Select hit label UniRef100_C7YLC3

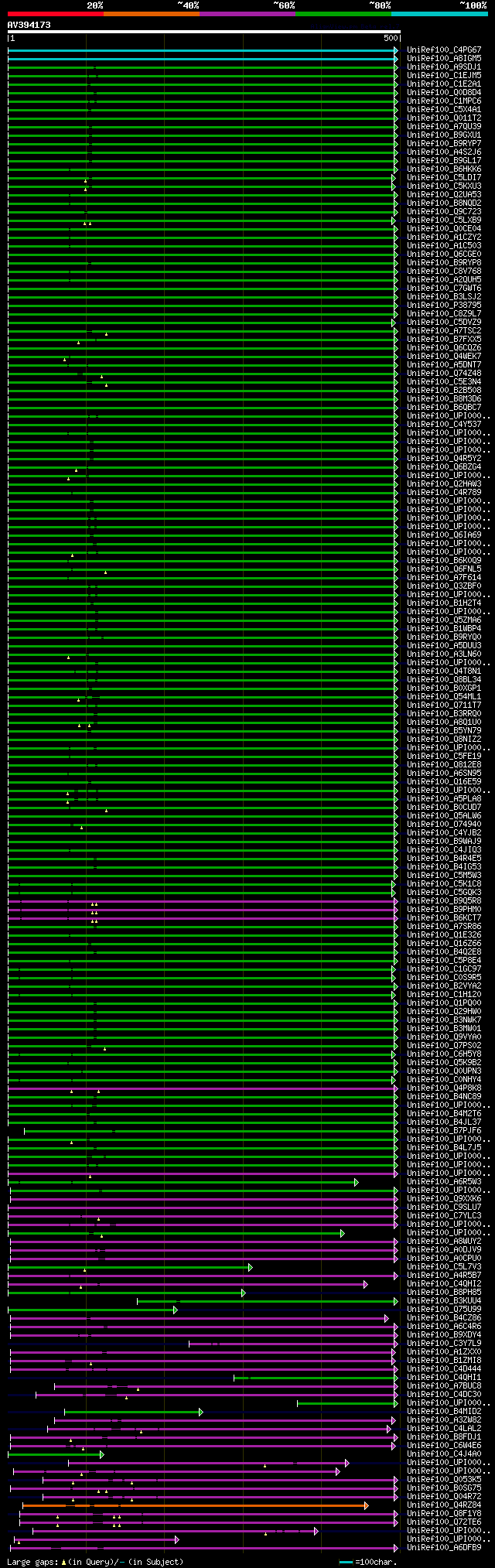coord(444,1216)
